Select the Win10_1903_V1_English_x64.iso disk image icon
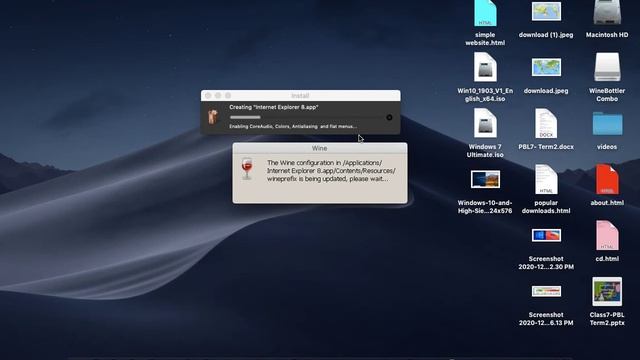Screen dimensions: 640x360 point(485,67)
